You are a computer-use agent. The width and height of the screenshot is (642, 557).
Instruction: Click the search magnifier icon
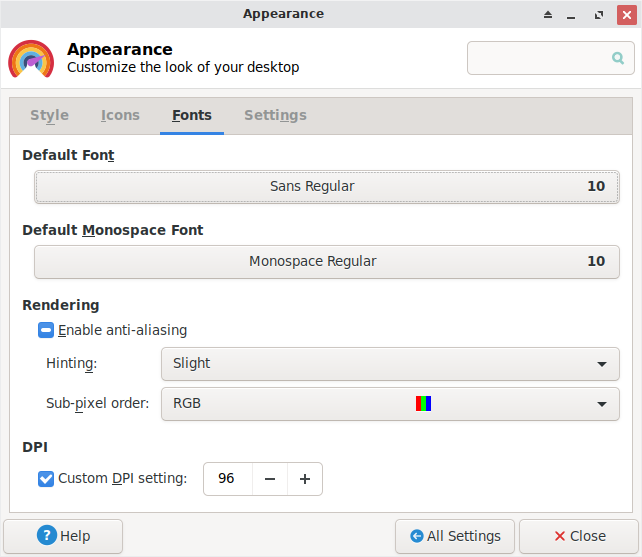(x=618, y=58)
